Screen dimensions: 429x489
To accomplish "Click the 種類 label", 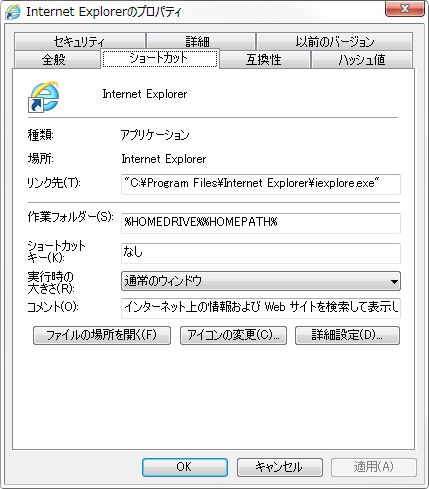I will point(40,135).
